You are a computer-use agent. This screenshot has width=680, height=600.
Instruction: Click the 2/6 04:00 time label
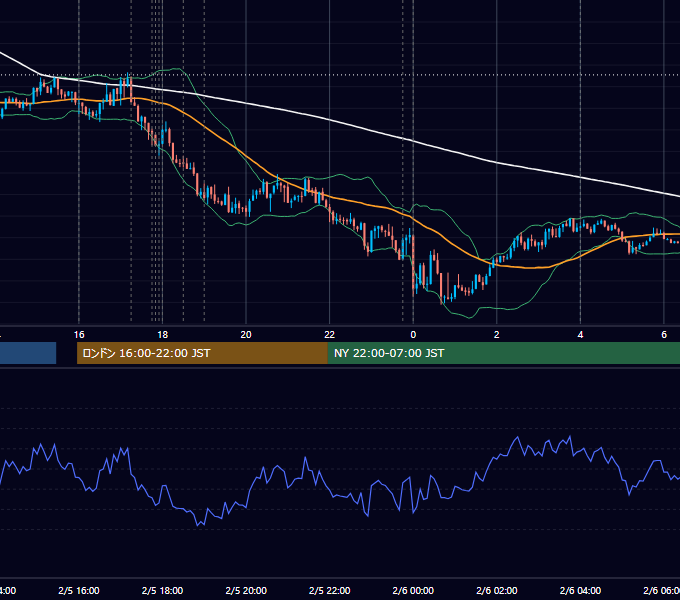coord(580,590)
